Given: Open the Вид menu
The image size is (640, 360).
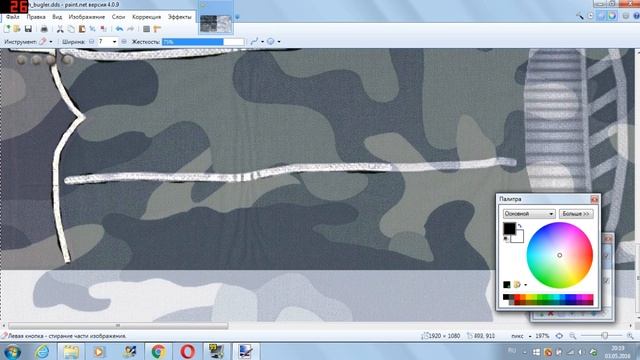Looking at the screenshot, I should (x=57, y=17).
